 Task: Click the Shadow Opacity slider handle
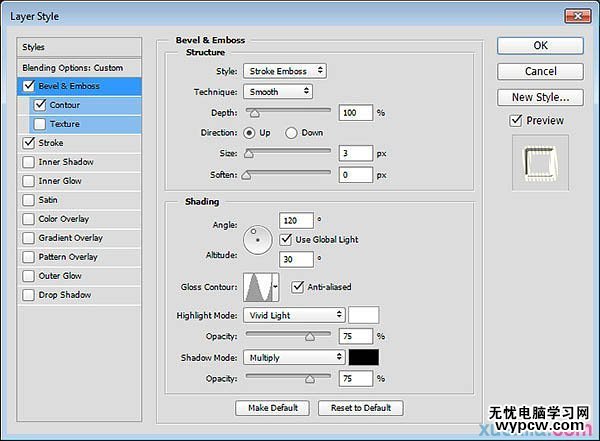point(310,379)
